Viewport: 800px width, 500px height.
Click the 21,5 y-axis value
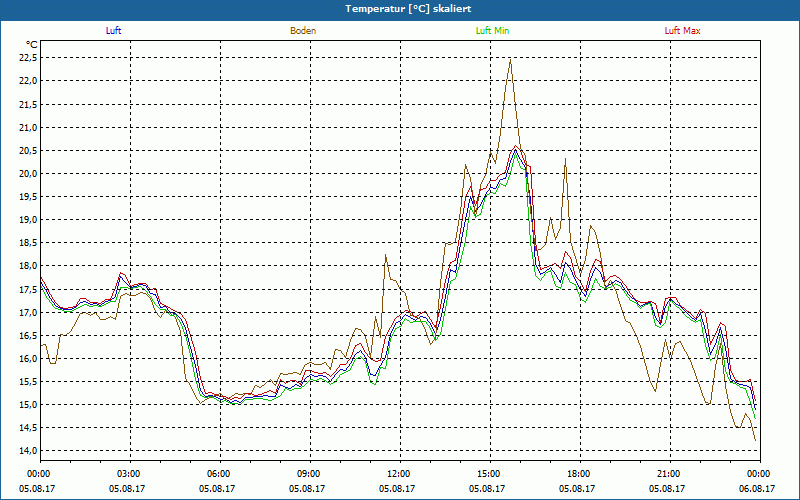[28, 104]
